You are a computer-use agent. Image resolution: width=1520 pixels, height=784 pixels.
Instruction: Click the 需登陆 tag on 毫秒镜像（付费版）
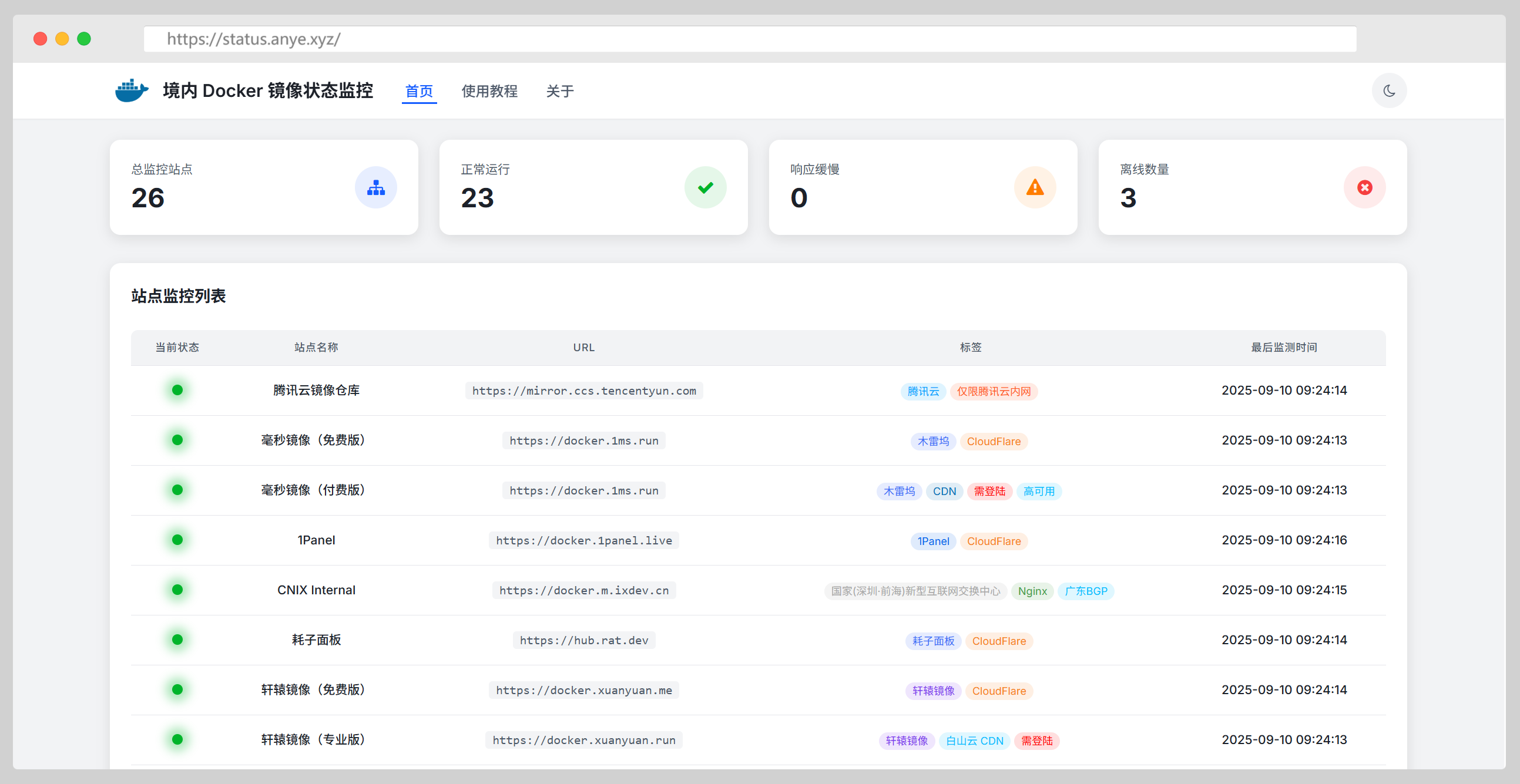coord(989,491)
